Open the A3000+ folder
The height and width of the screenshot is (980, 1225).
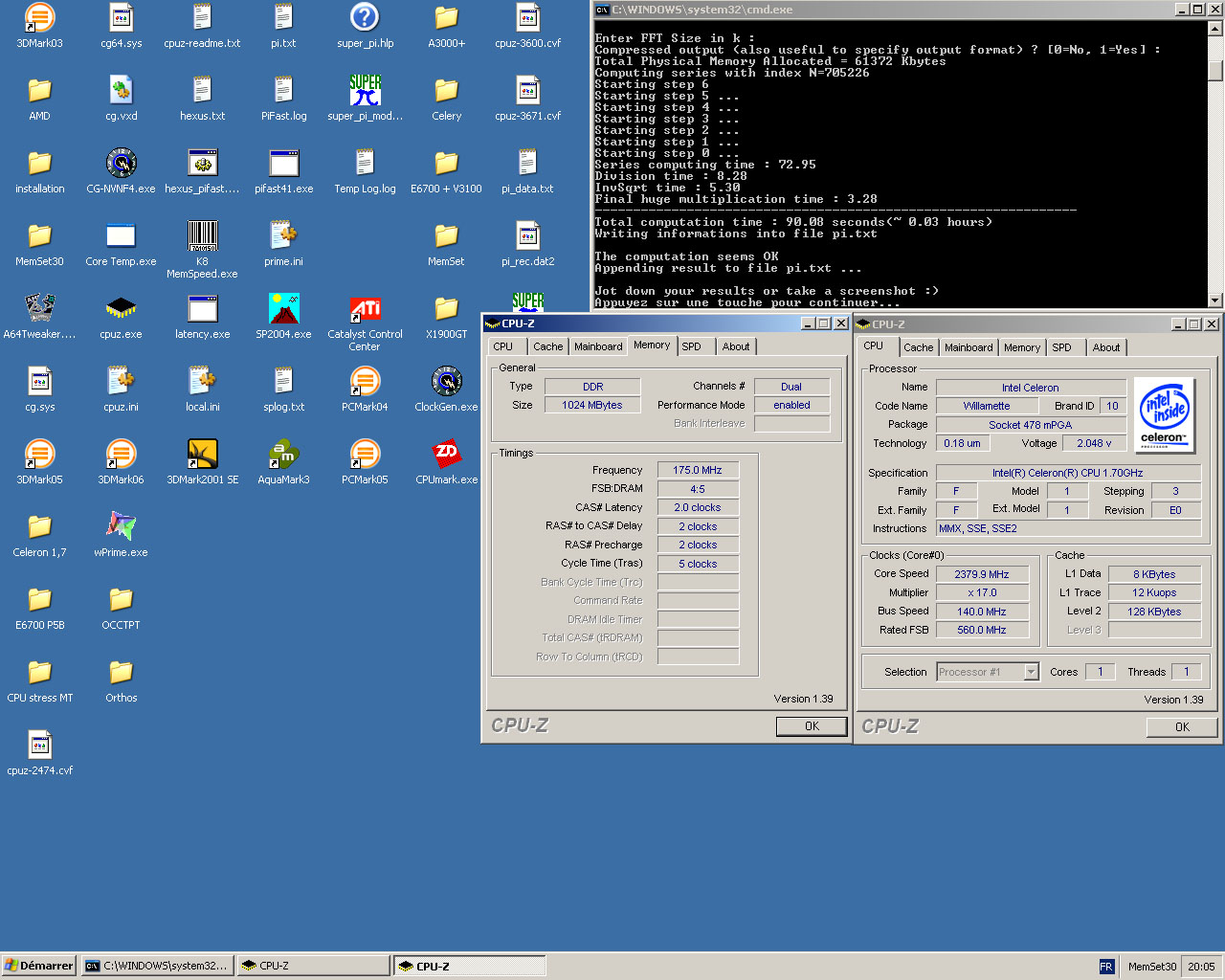(x=446, y=17)
